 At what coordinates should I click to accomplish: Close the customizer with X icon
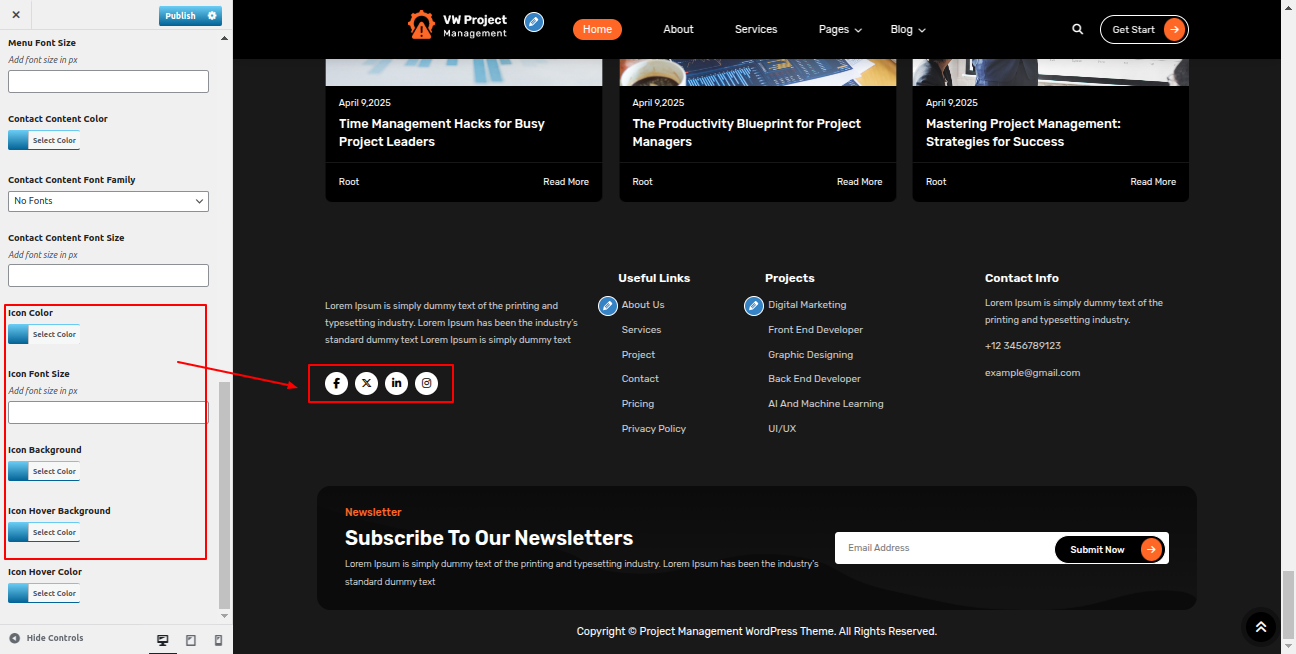pyautogui.click(x=16, y=15)
